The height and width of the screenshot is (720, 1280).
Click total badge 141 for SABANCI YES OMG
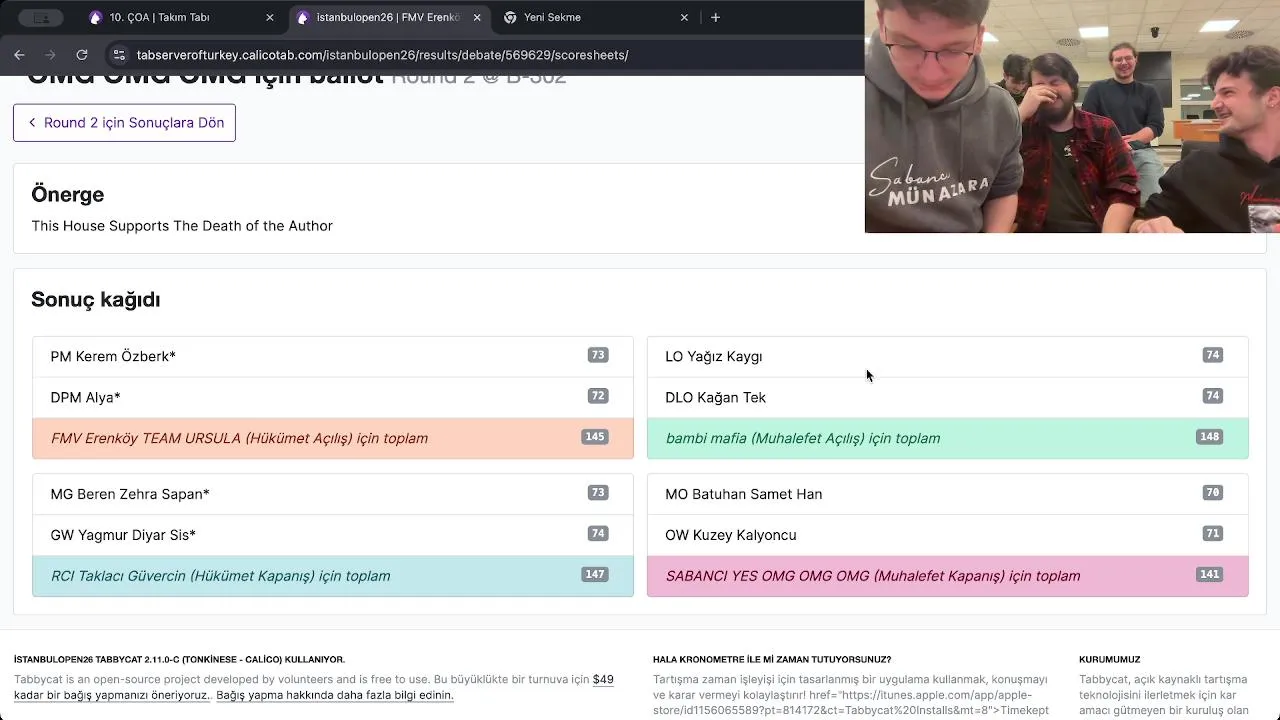pyautogui.click(x=1210, y=575)
